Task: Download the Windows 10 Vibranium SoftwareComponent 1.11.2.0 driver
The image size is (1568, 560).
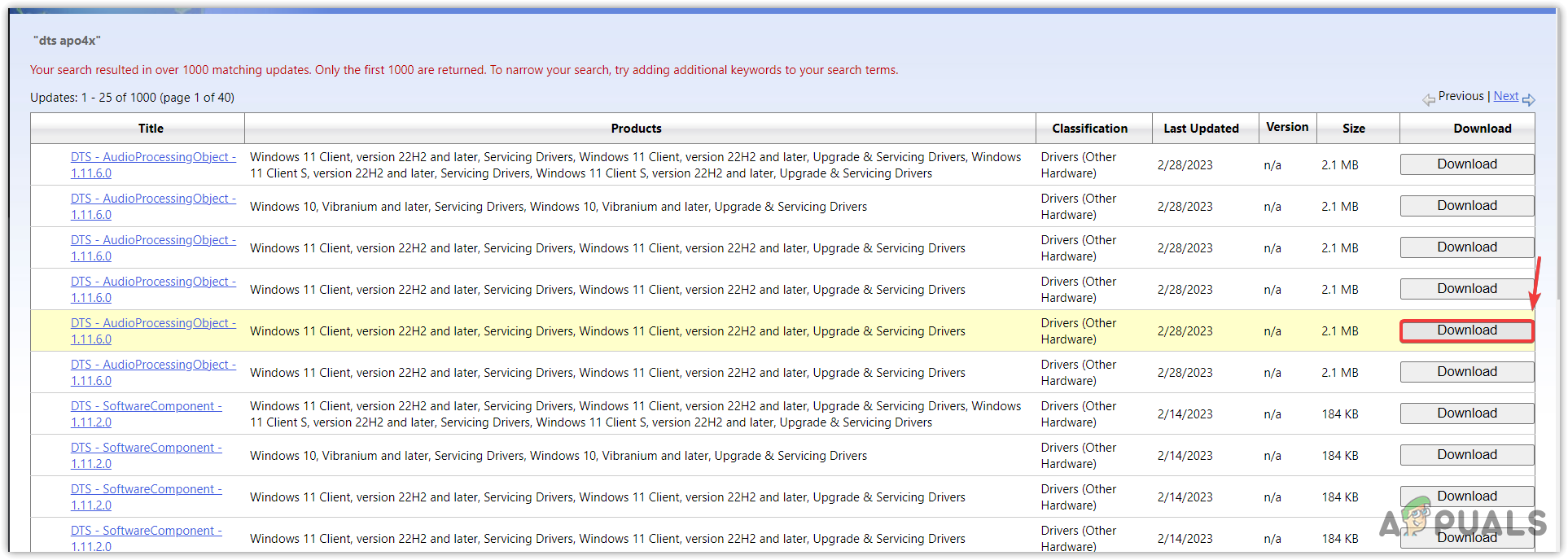Action: [x=1467, y=455]
